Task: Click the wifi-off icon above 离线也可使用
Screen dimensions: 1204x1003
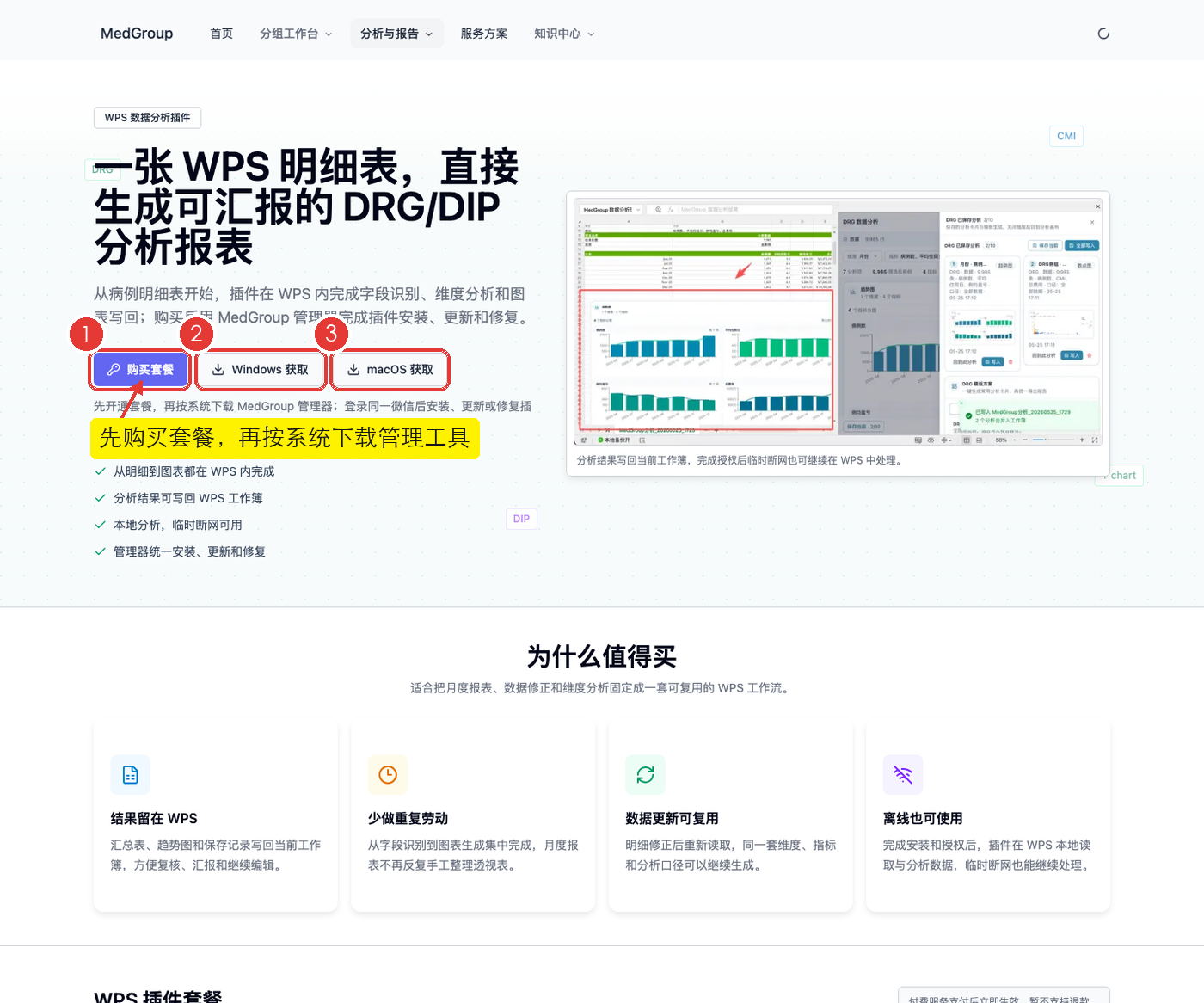Action: coord(903,775)
